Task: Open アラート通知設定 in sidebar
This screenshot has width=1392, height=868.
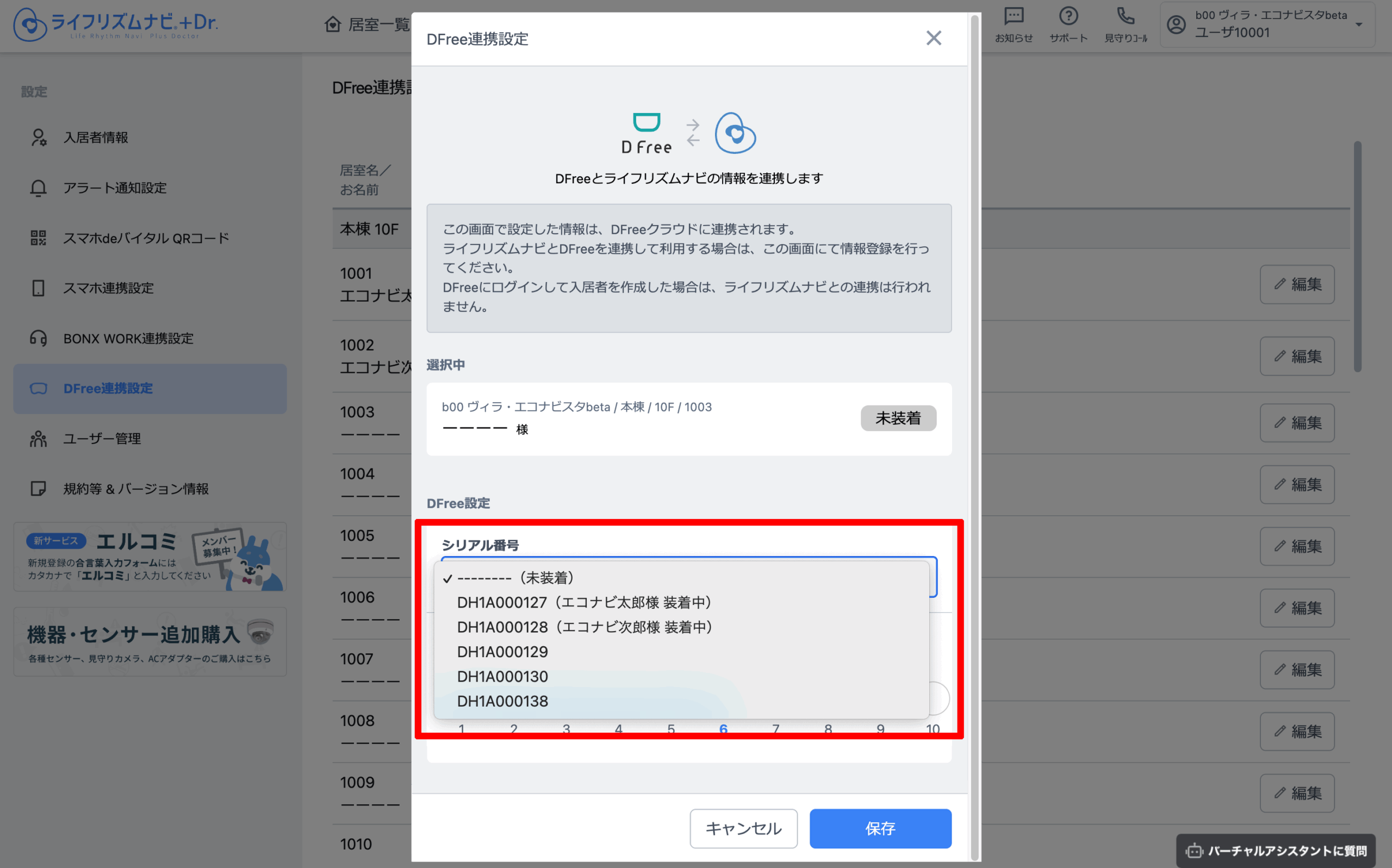Action: click(x=150, y=188)
